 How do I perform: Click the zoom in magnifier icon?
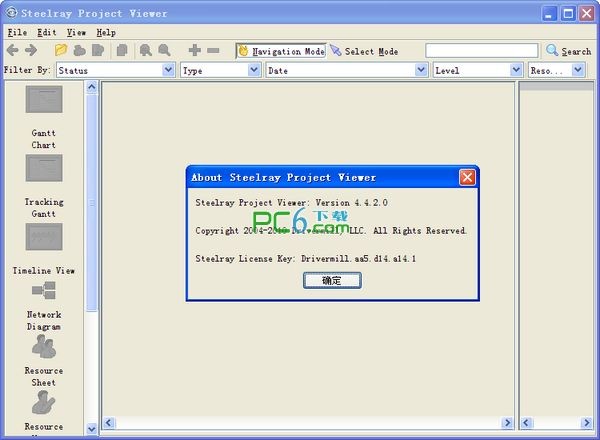(145, 50)
